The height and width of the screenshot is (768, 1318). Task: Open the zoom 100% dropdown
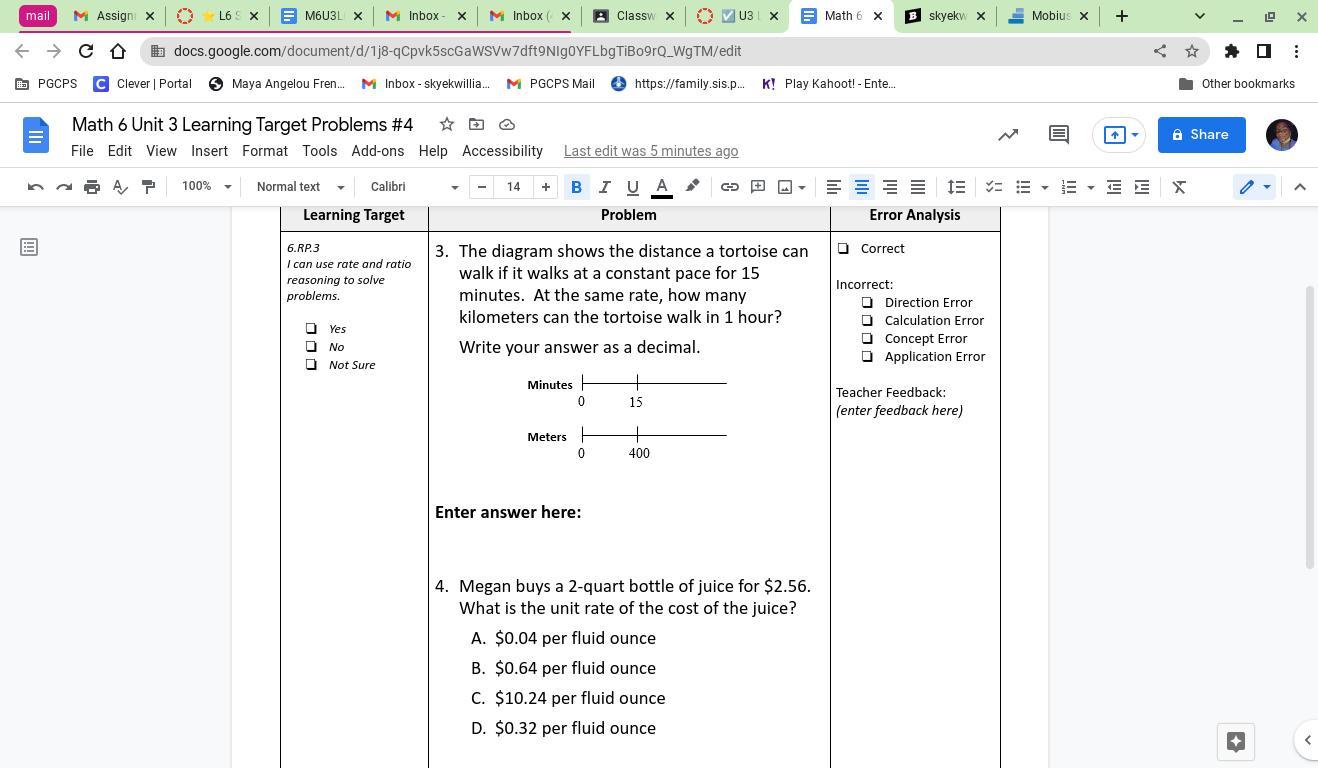coord(206,187)
